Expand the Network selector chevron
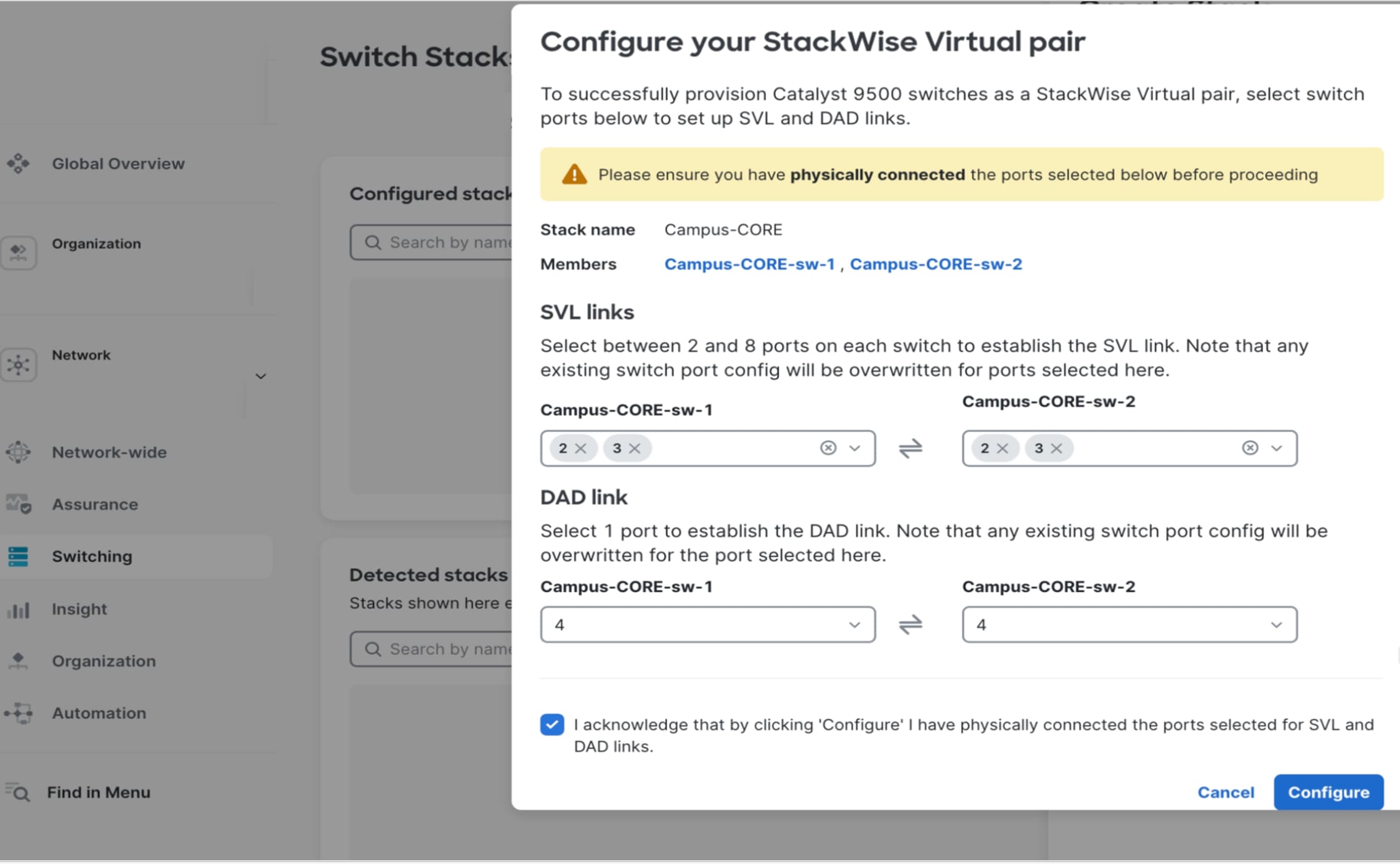The height and width of the screenshot is (864, 1400). (x=261, y=376)
